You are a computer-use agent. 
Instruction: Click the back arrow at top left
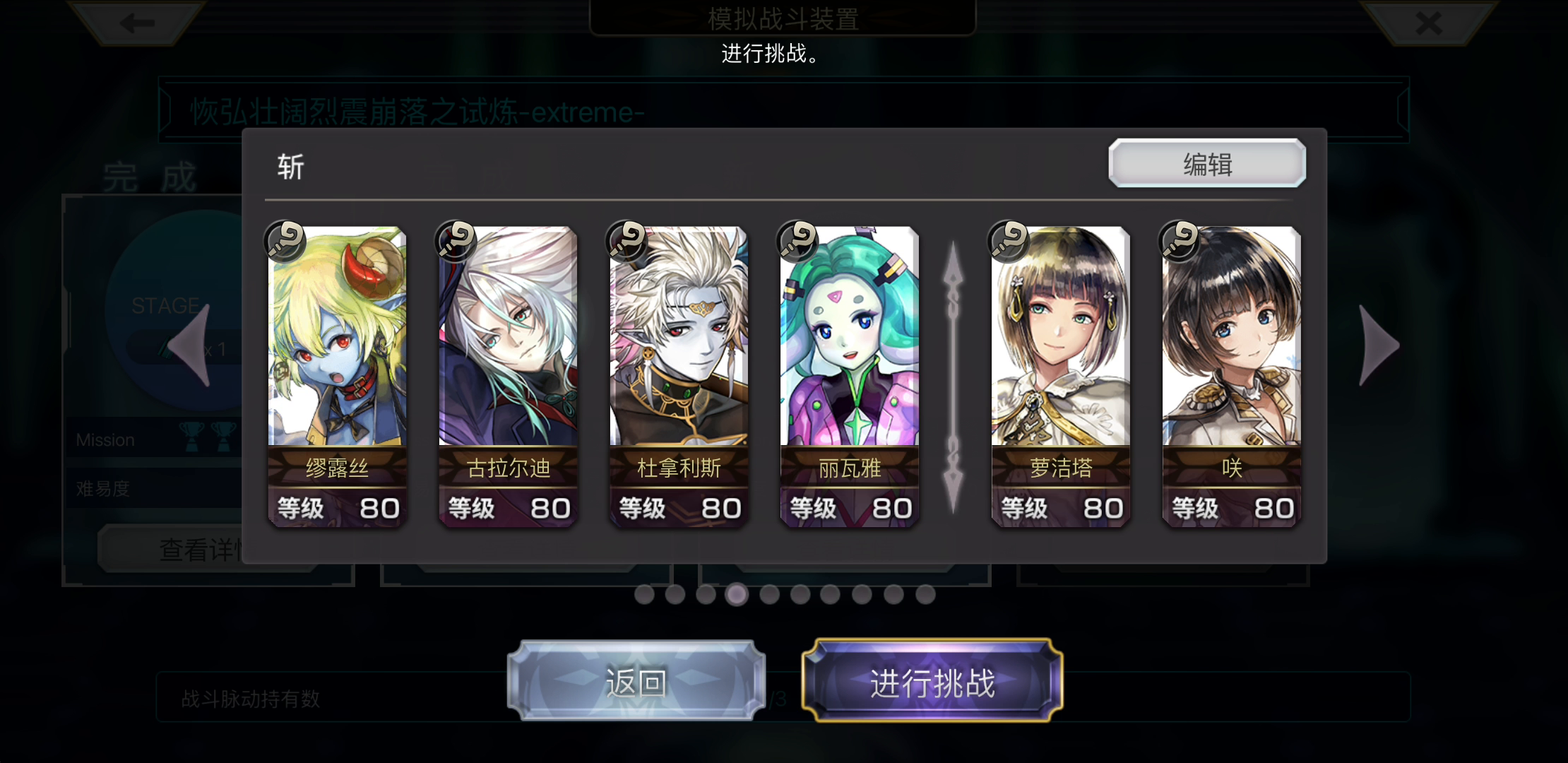[x=136, y=23]
